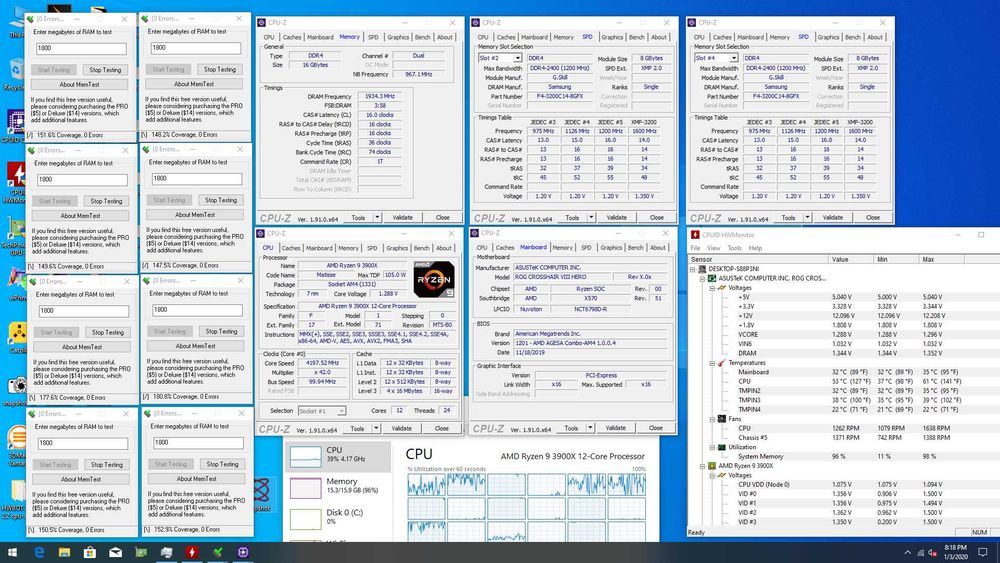The height and width of the screenshot is (563, 1000).
Task: Open Tools dropdown arrow in CPU-Z Mainboard window
Action: [590, 428]
